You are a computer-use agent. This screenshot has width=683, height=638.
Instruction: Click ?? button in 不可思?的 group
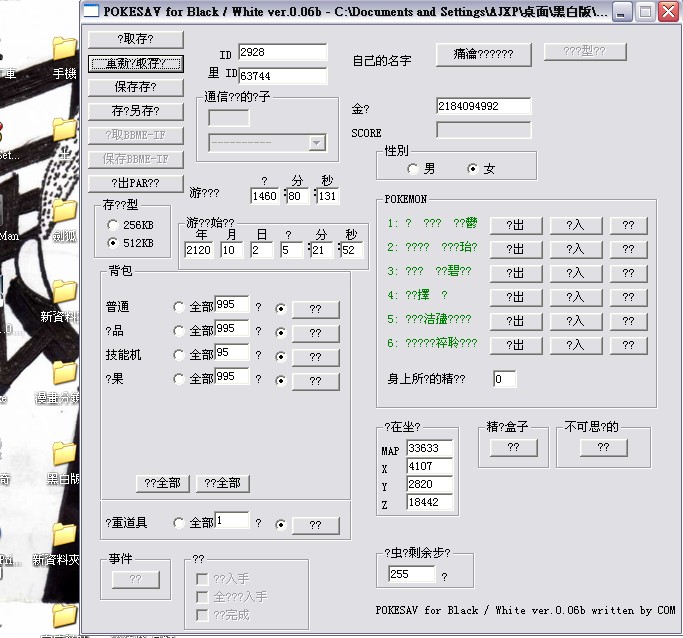coord(604,447)
